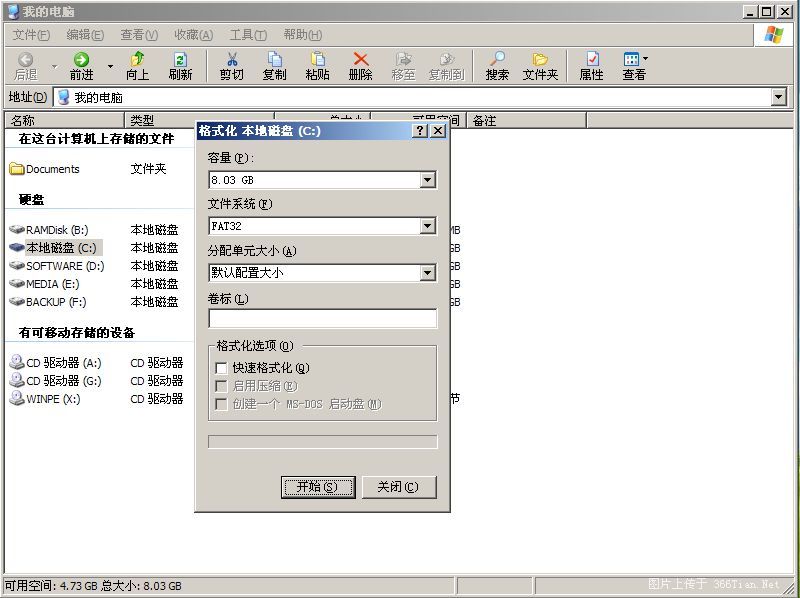Select the CD 驱动器 (A:) icon

[x=17, y=362]
